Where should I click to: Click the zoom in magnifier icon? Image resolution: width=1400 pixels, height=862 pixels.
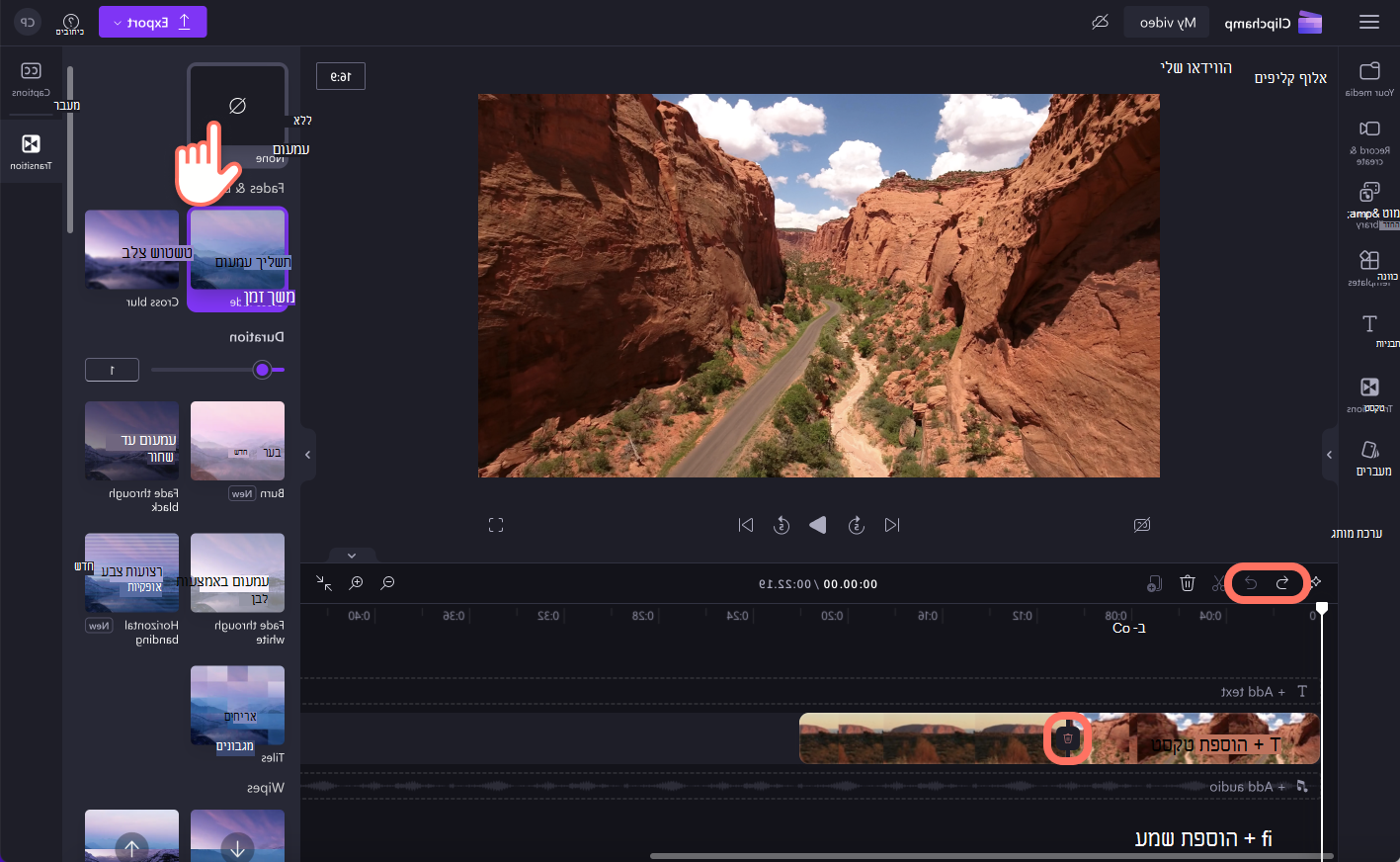click(357, 583)
